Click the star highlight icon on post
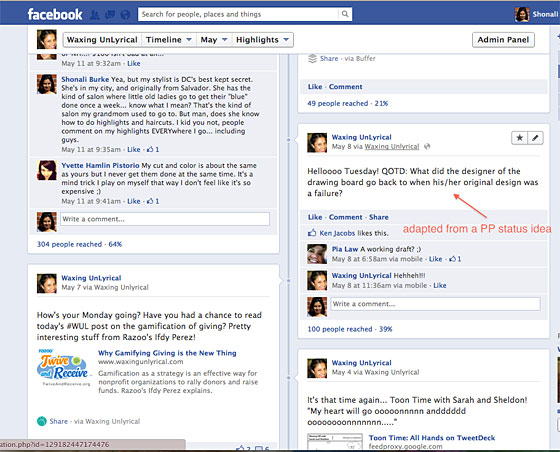This screenshot has width=560, height=452. click(x=520, y=137)
